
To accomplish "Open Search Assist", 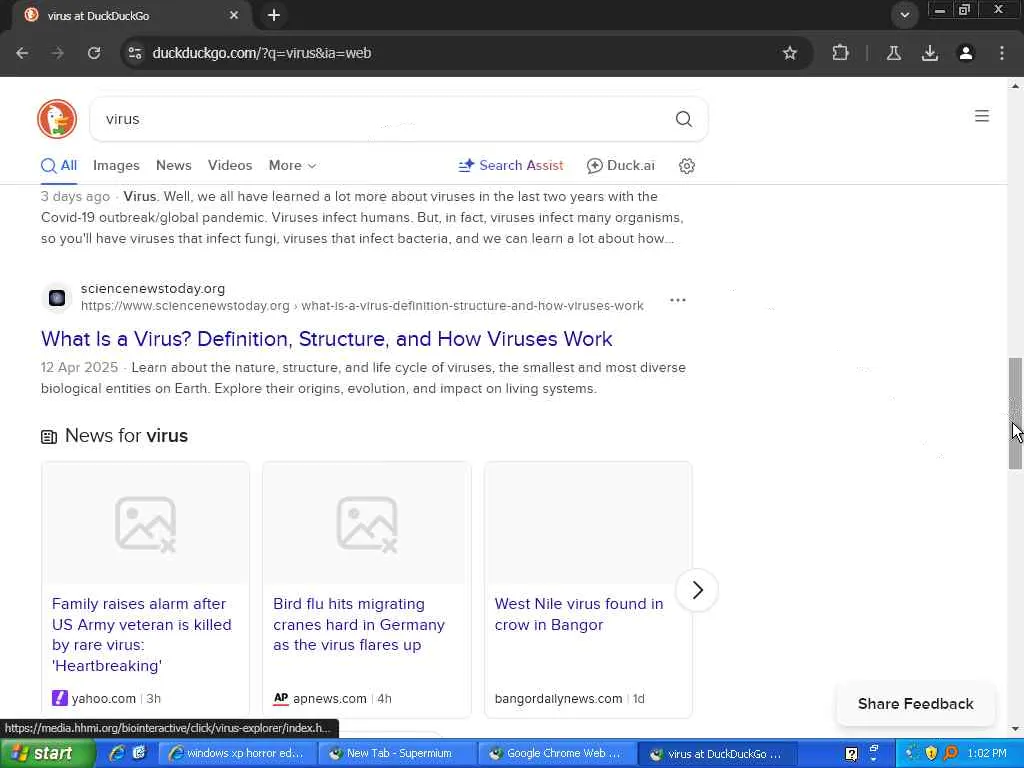I will pos(511,166).
